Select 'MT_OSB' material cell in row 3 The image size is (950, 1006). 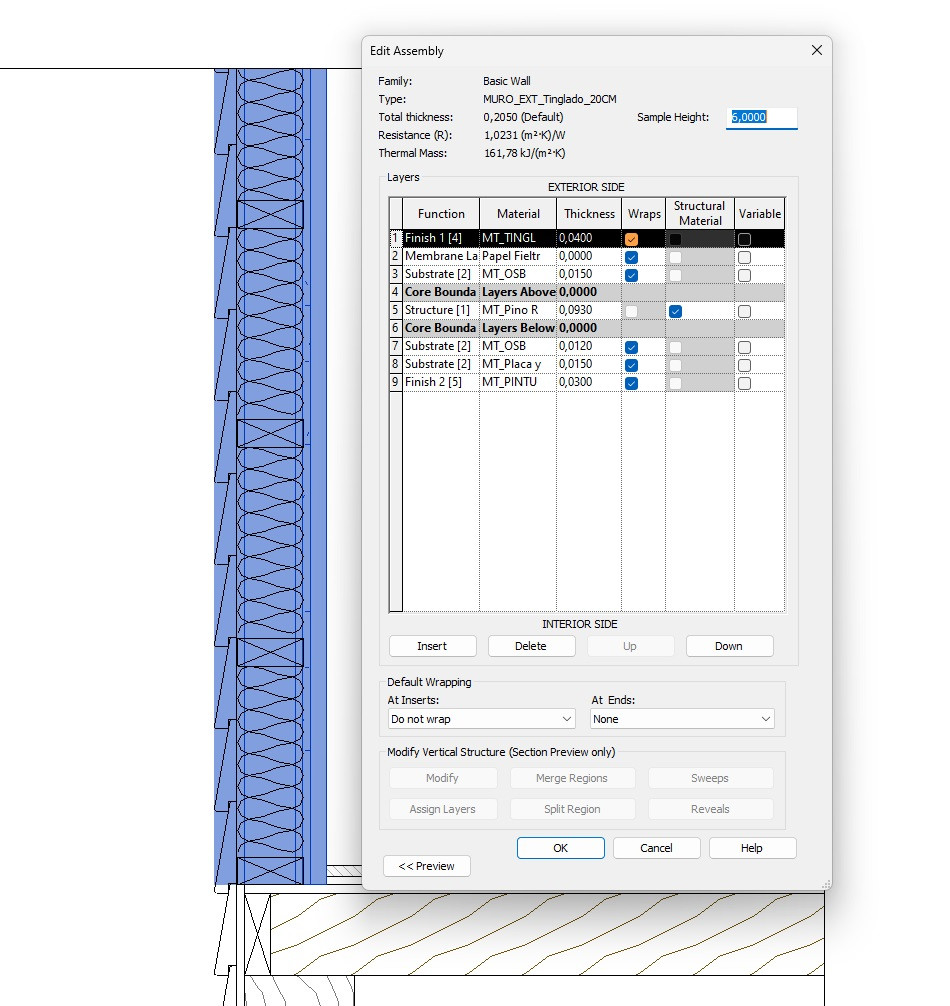click(518, 274)
